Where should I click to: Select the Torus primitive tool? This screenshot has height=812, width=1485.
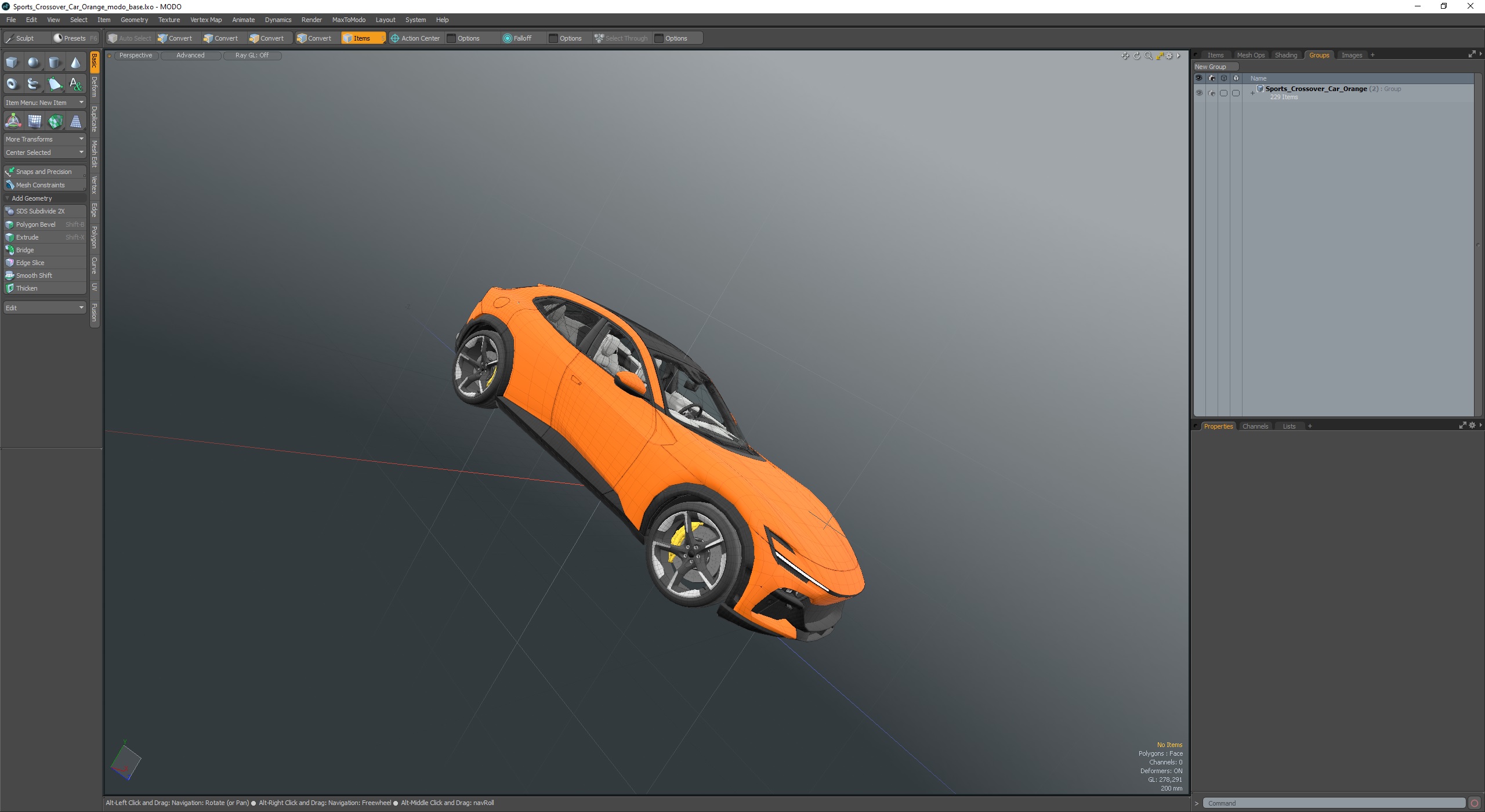[12, 84]
